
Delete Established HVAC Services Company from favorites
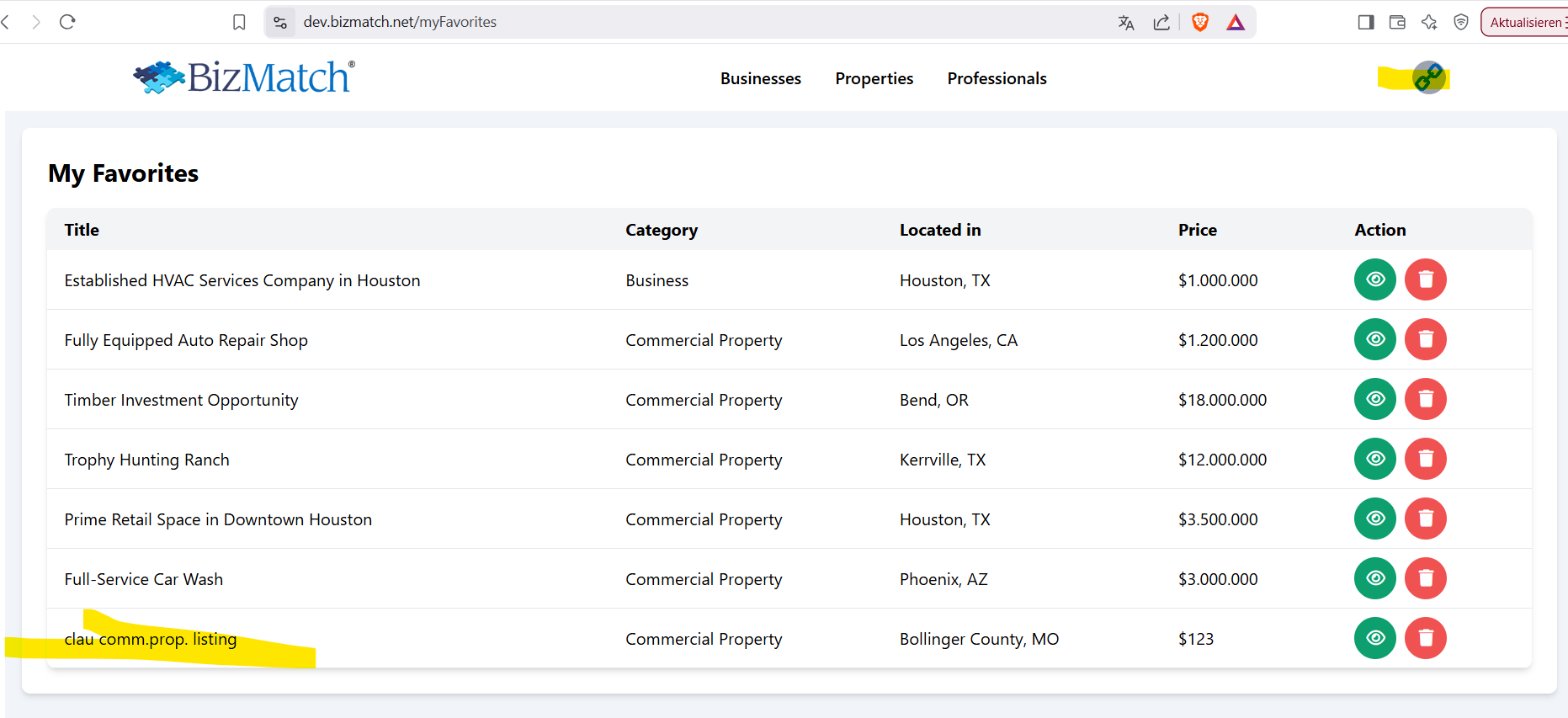(x=1425, y=279)
